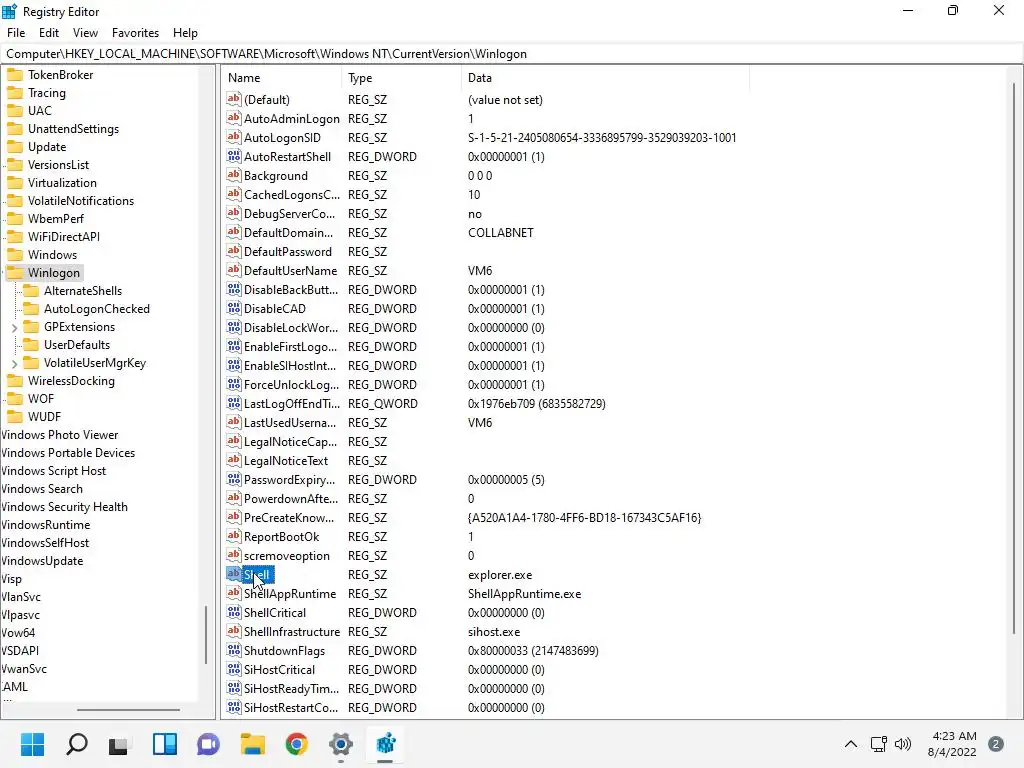
Task: Open the Help menu
Action: tap(185, 33)
